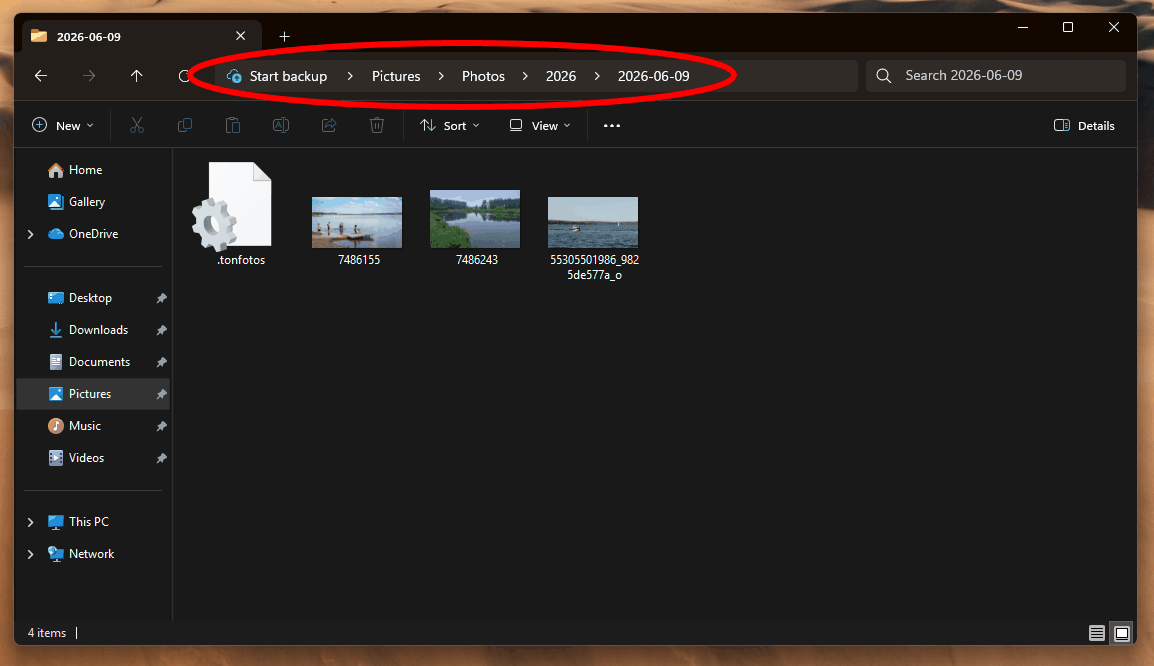Switch to large thumbnails view icon
Image resolution: width=1154 pixels, height=666 pixels.
click(1122, 633)
